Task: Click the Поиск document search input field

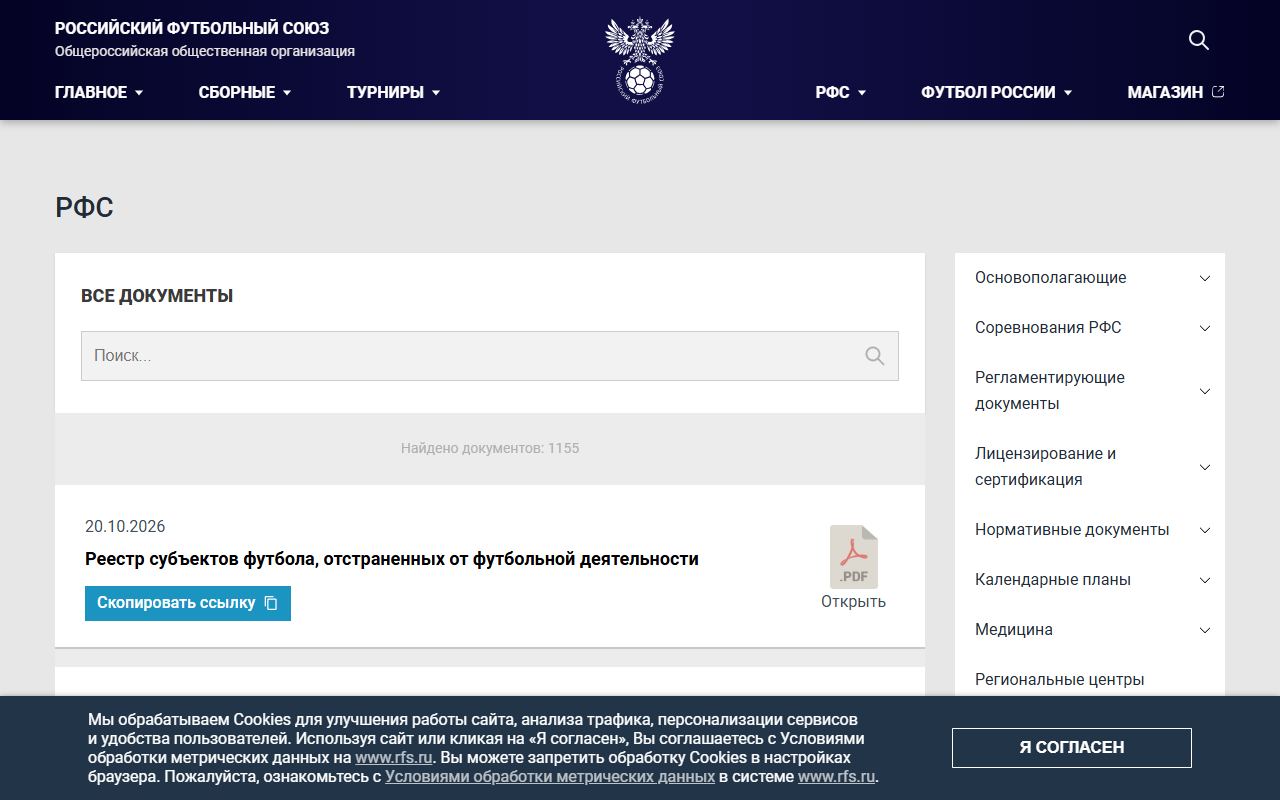Action: click(x=490, y=356)
